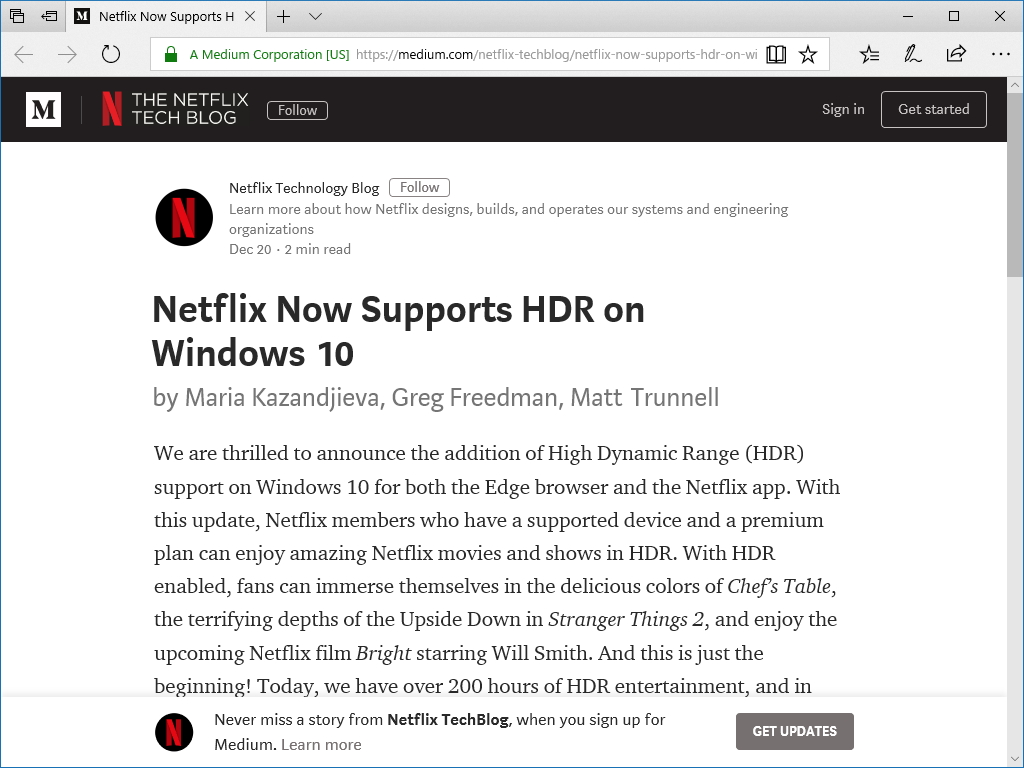Select the Netflix Now Supports tab
This screenshot has width=1024, height=768.
(160, 16)
